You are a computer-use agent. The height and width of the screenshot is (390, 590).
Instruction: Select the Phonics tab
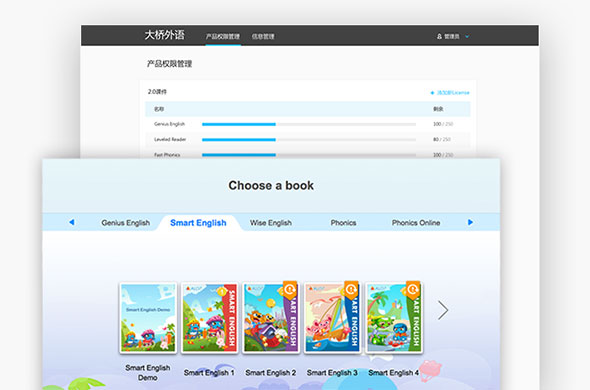(x=343, y=223)
